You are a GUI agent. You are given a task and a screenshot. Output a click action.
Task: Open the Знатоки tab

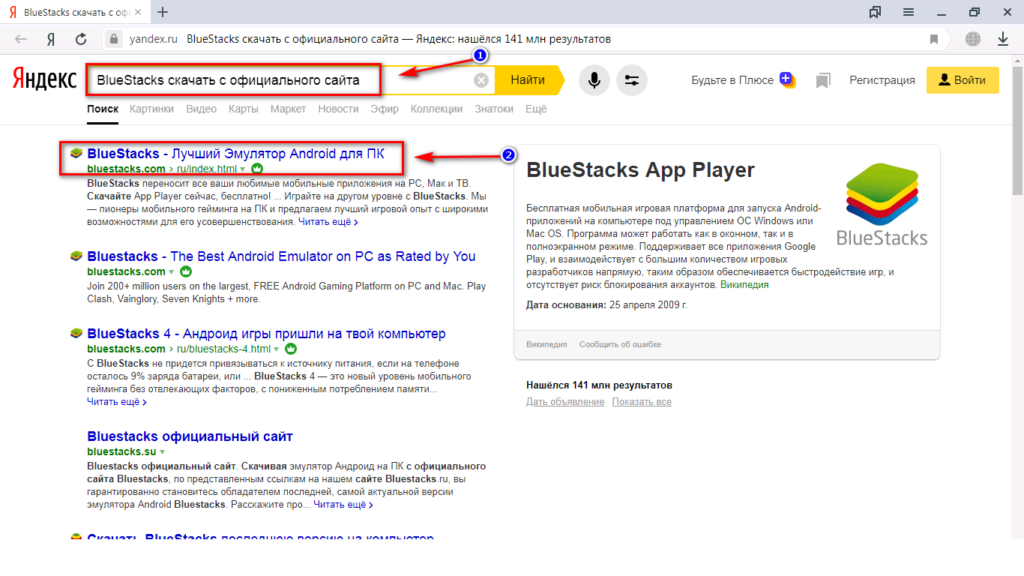coord(494,109)
